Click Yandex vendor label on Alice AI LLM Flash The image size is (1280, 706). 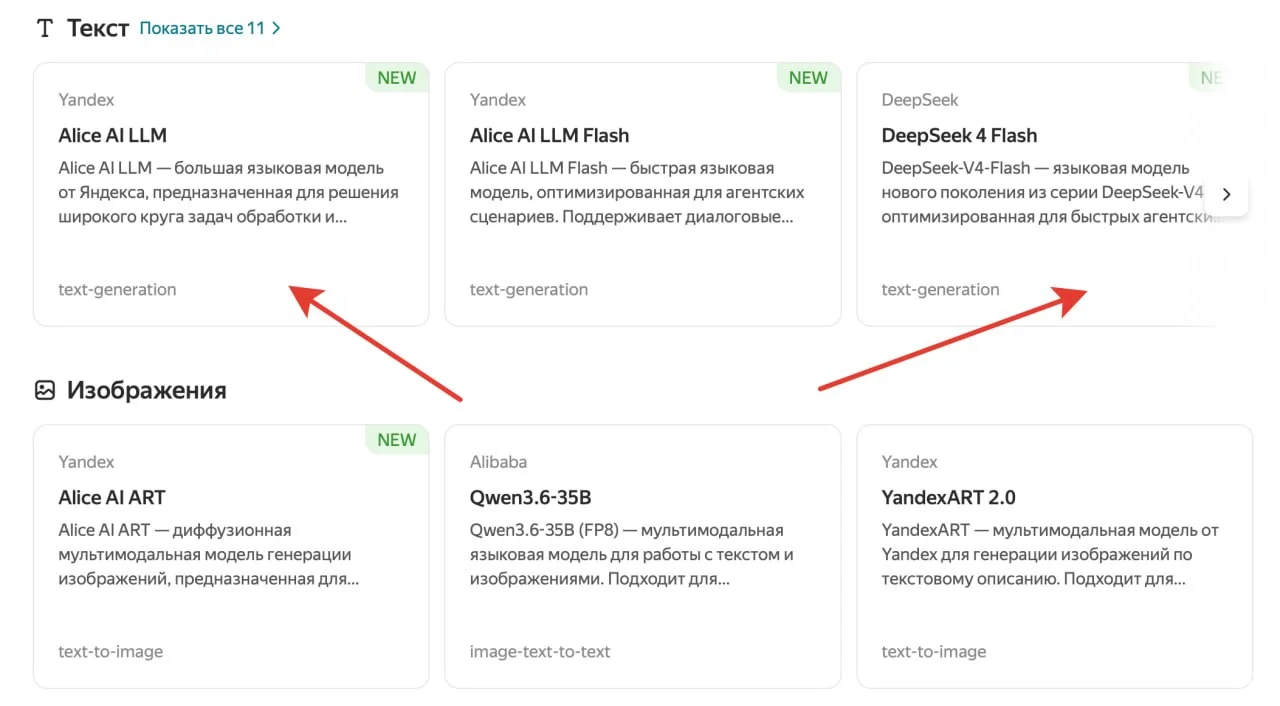[498, 100]
